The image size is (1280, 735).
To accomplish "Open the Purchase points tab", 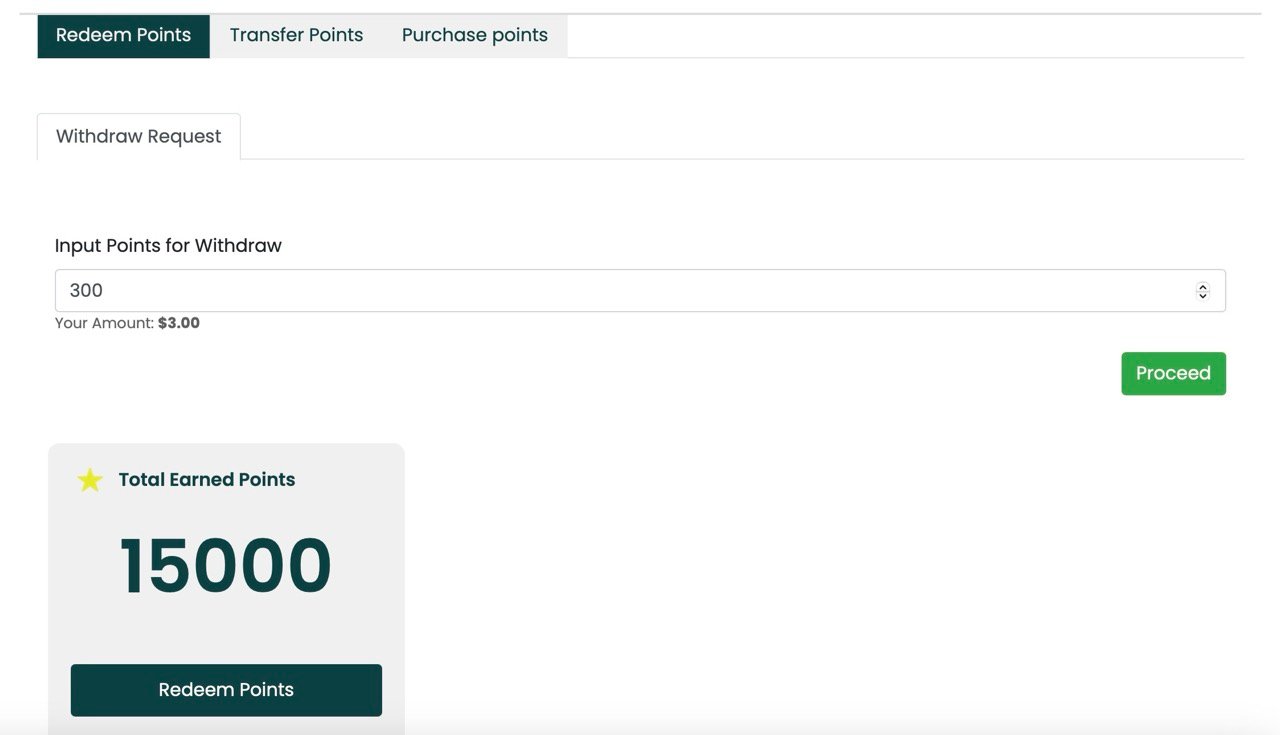I will point(474,36).
